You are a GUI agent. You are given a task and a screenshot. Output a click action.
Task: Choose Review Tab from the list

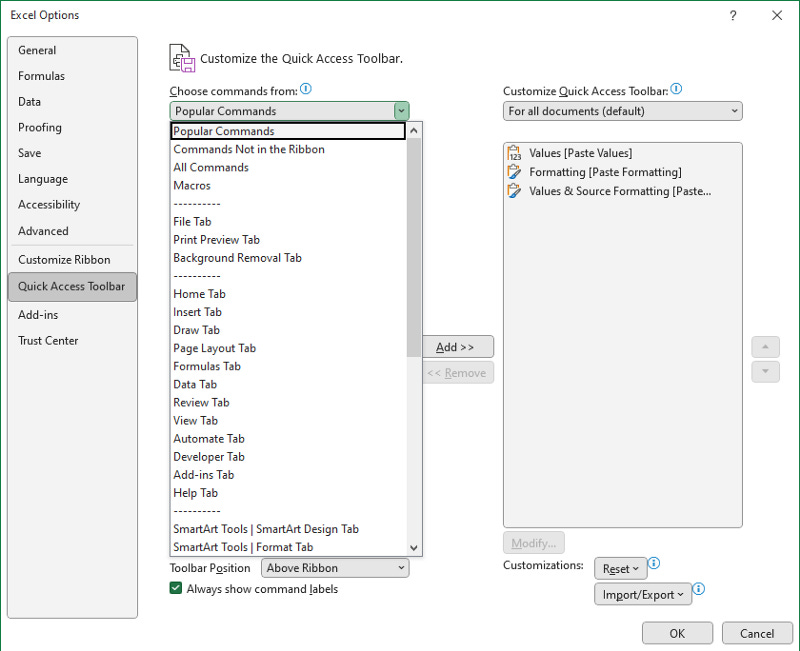point(288,403)
